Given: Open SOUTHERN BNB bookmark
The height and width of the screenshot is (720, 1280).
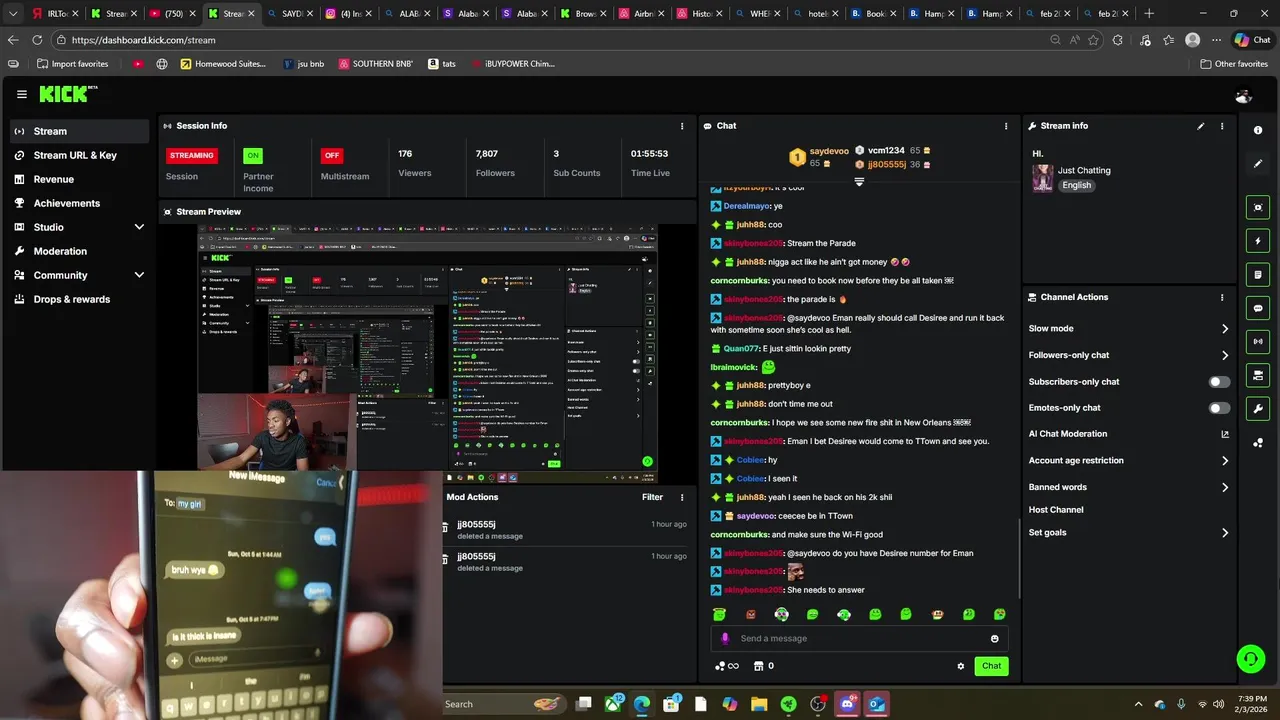Looking at the screenshot, I should (x=375, y=64).
